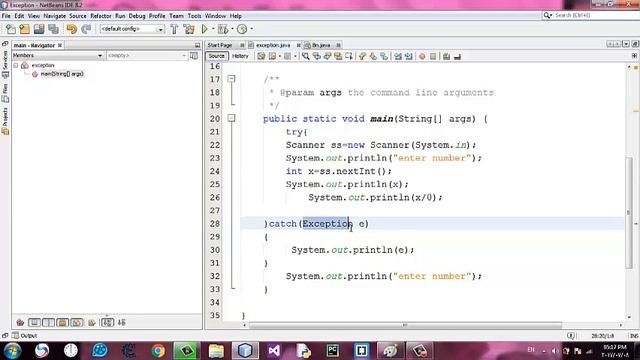
Task: Close the main - Navigator tab
Action: 60,45
